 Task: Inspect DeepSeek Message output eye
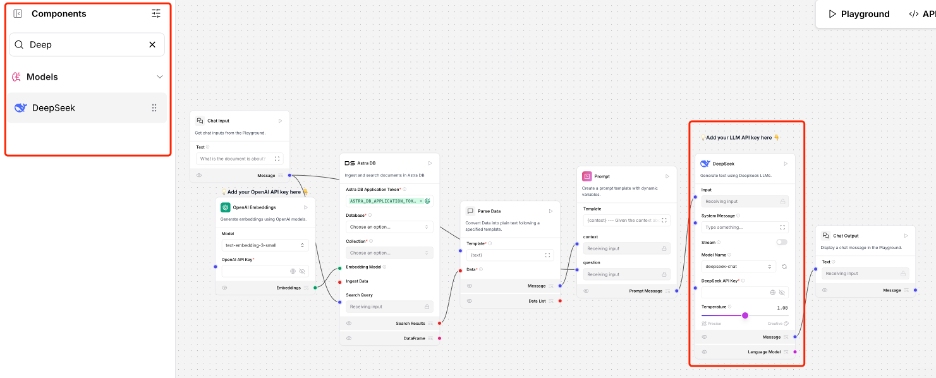[704, 337]
